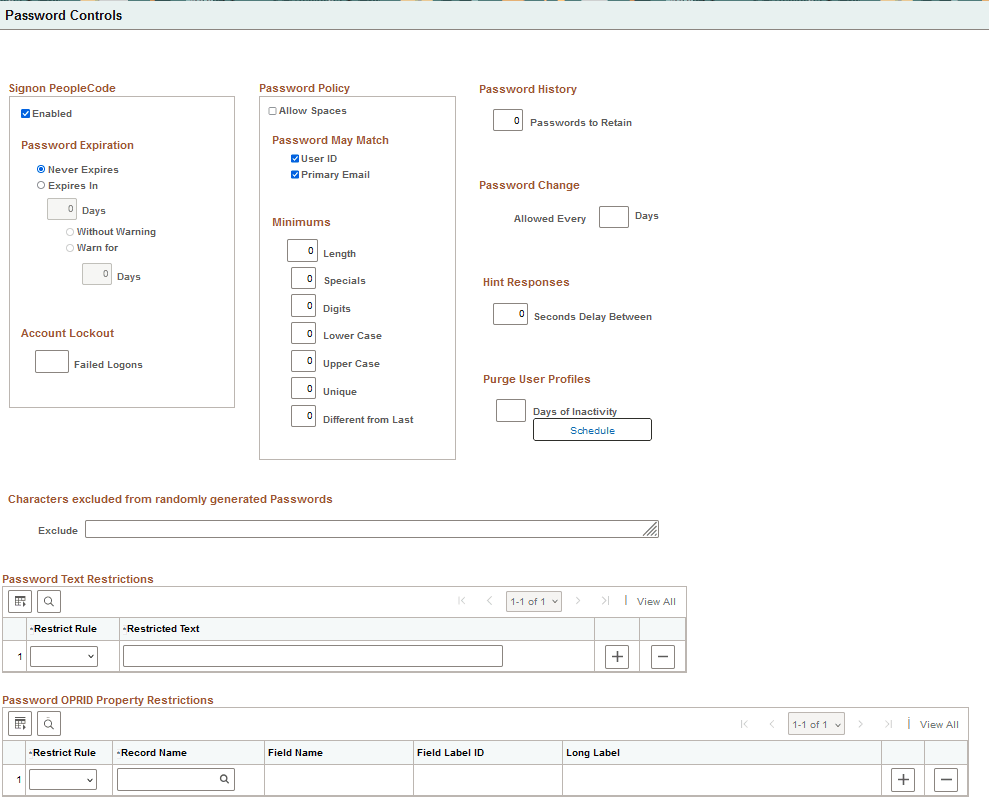This screenshot has width=989, height=804.
Task: Click the Schedule button under Purge User Profiles
Action: click(x=592, y=429)
